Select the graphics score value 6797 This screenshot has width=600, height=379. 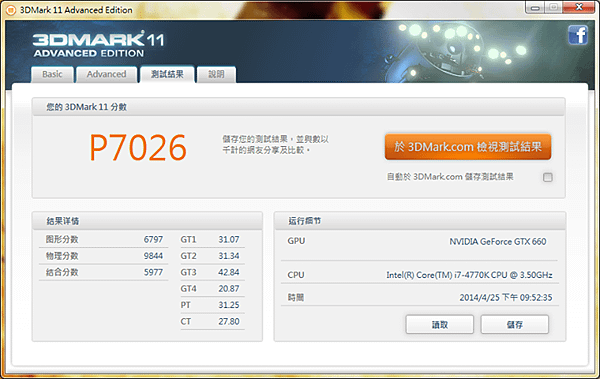pyautogui.click(x=153, y=240)
